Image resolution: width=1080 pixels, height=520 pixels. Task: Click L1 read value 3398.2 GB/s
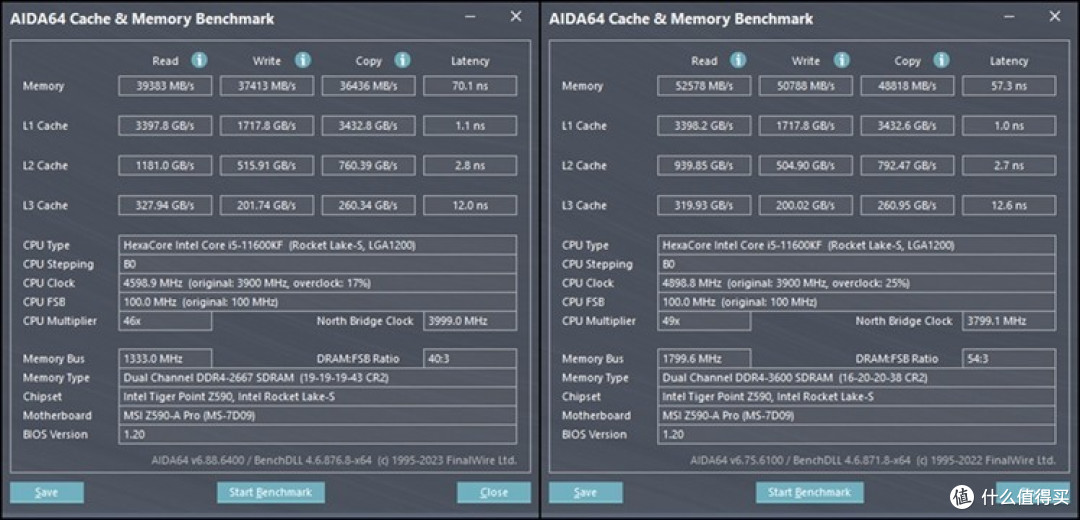point(704,126)
